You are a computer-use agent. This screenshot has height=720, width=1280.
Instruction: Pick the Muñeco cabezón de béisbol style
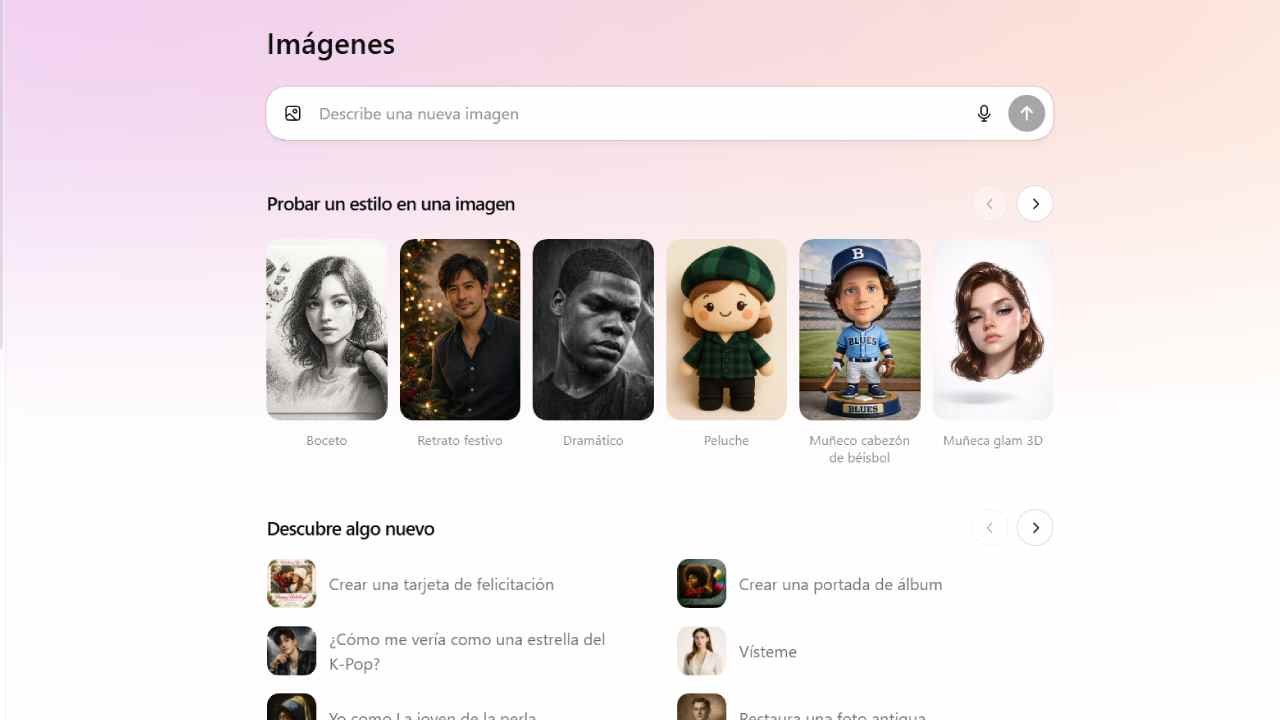click(860, 330)
